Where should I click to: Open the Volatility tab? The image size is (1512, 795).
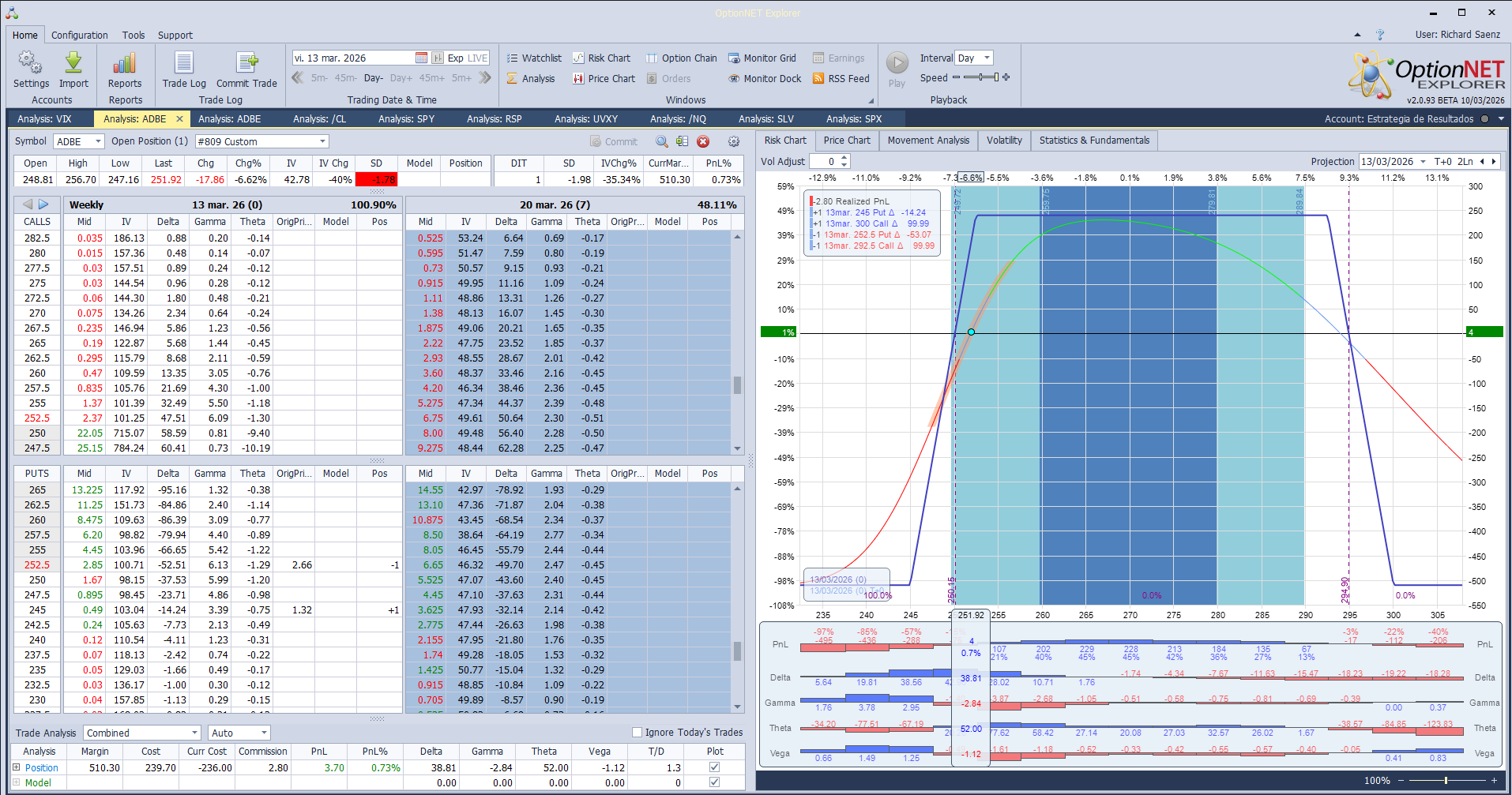pyautogui.click(x=1004, y=141)
